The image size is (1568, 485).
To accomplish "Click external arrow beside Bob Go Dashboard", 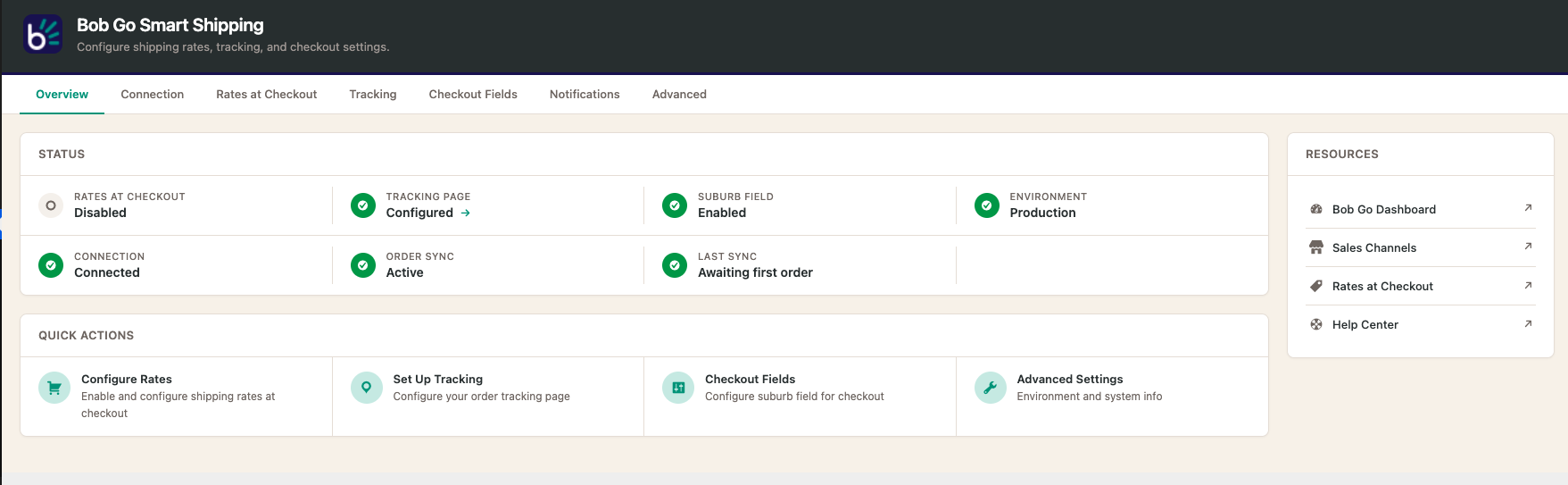I will point(1528,208).
